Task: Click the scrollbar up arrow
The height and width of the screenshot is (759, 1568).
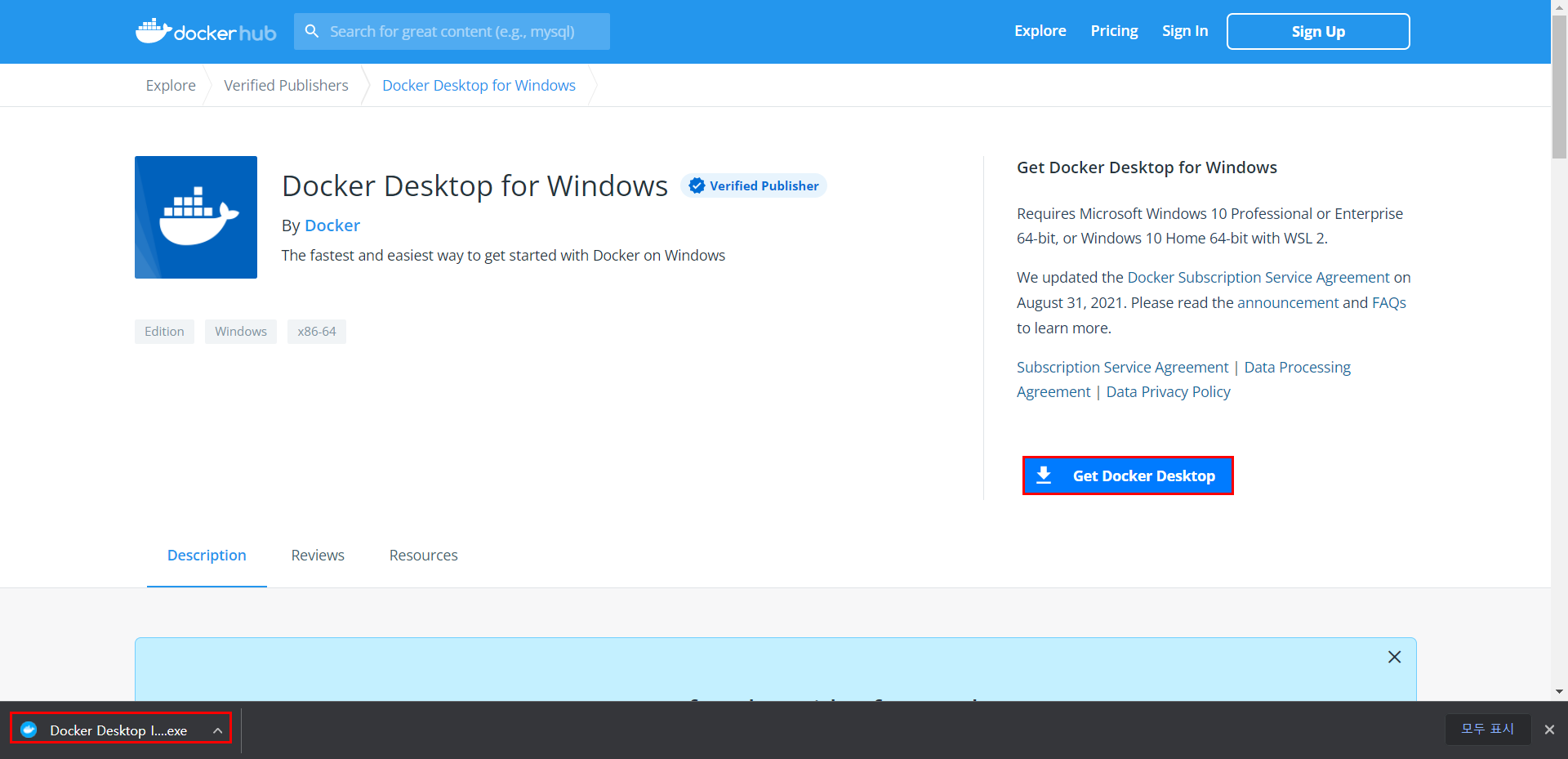Action: pos(1559,7)
